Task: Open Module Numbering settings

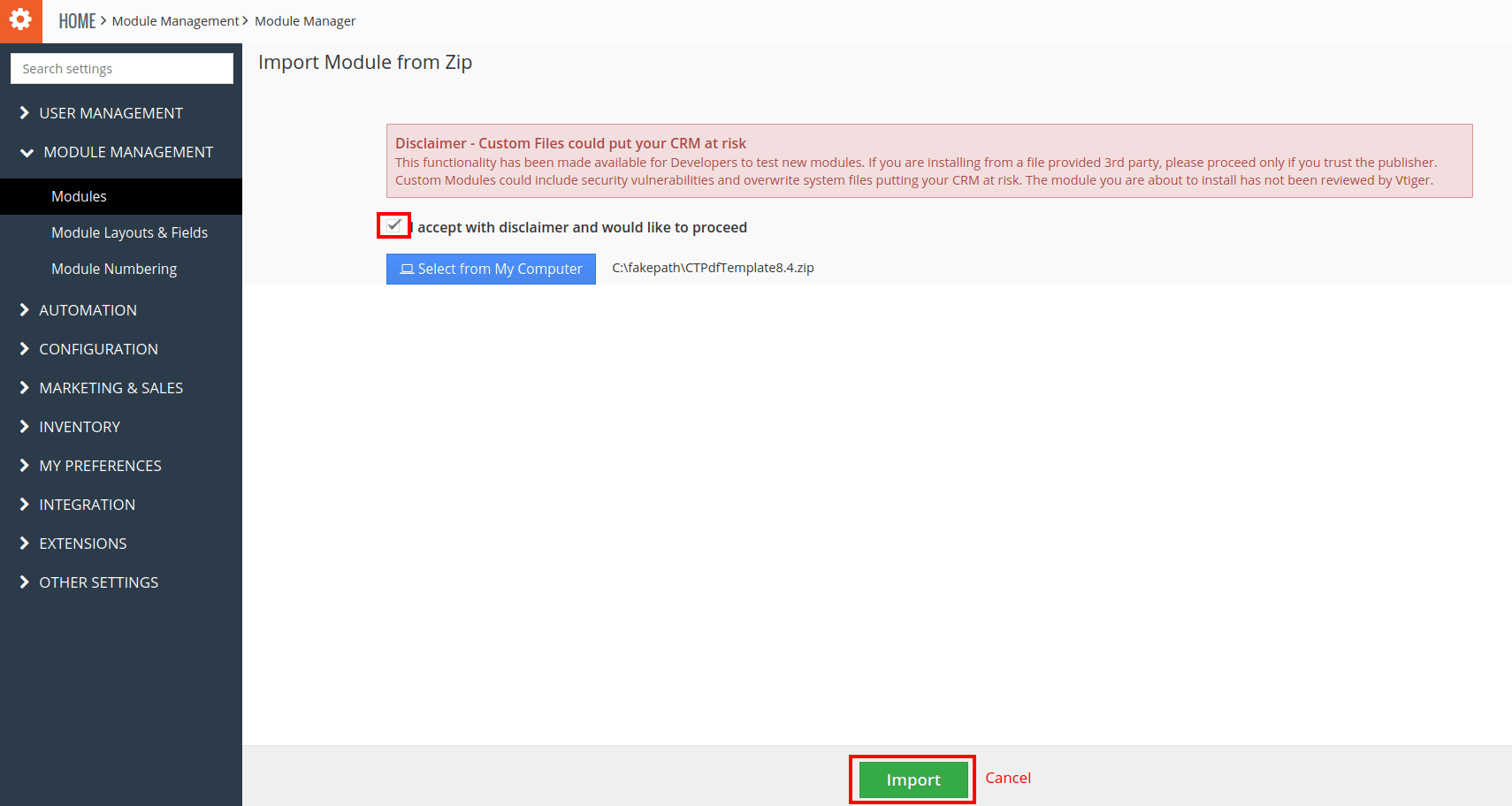Action: click(121, 269)
